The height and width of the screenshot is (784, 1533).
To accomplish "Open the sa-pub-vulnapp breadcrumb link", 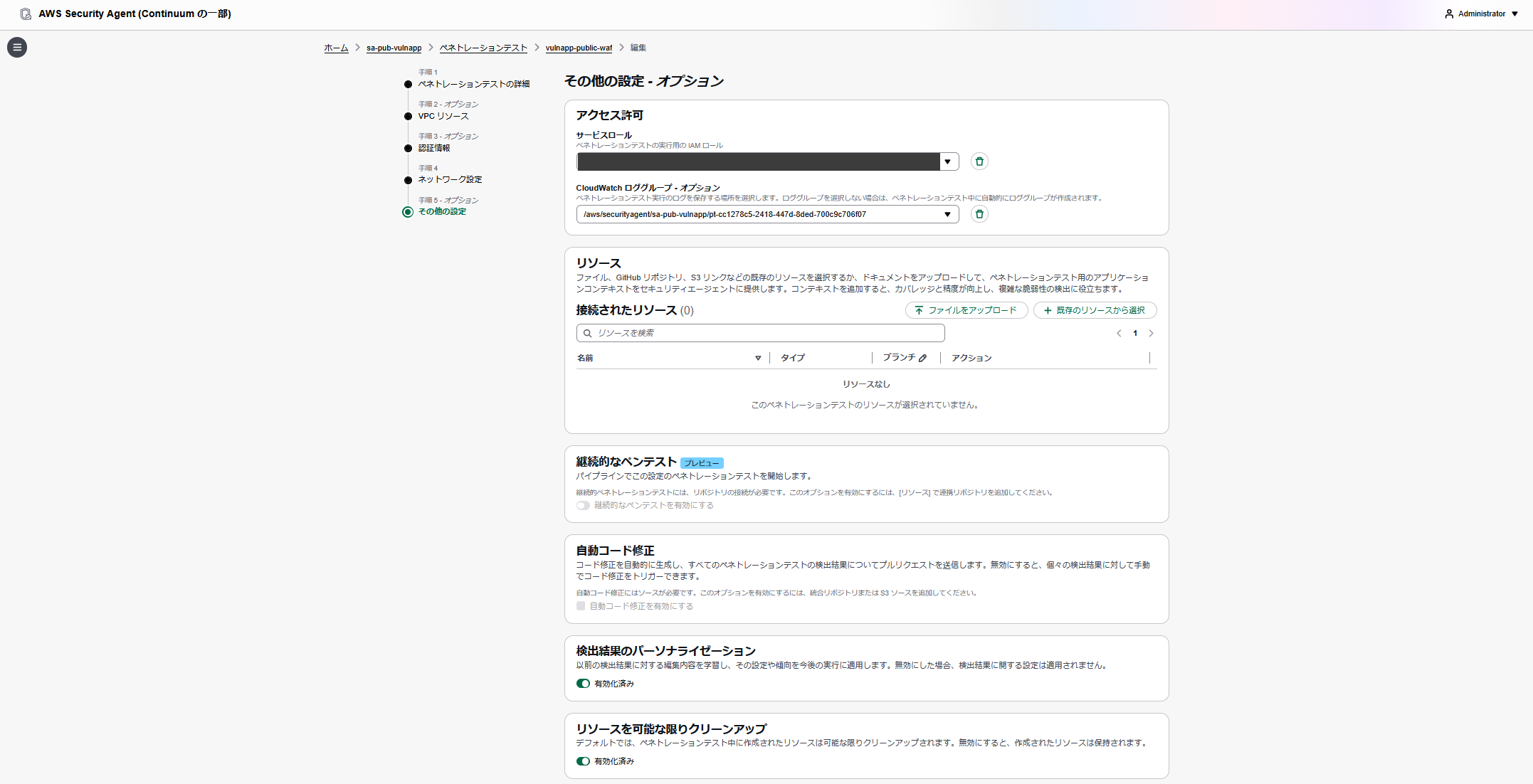I will 394,48.
